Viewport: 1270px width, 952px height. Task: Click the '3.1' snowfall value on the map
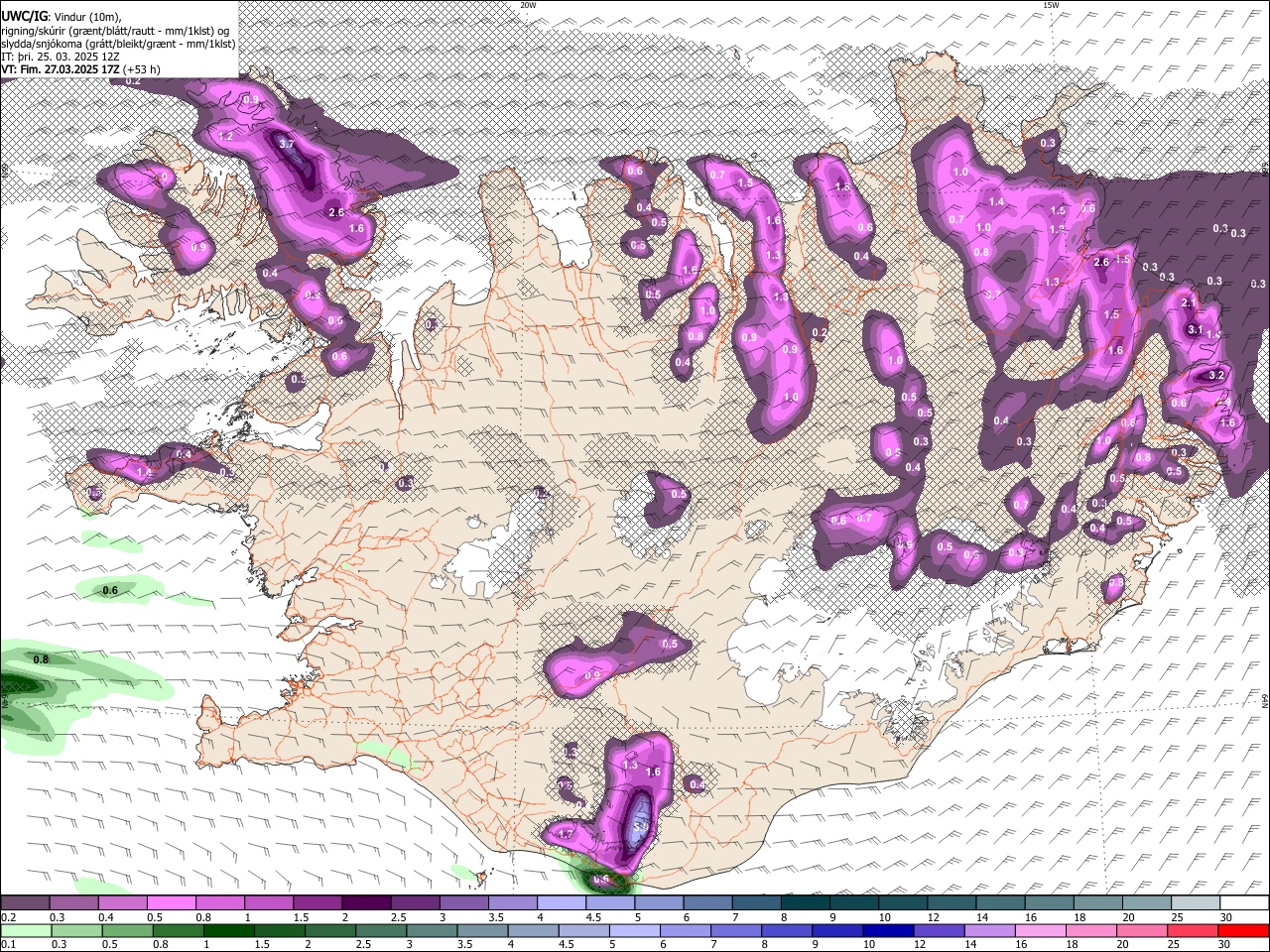point(1196,330)
